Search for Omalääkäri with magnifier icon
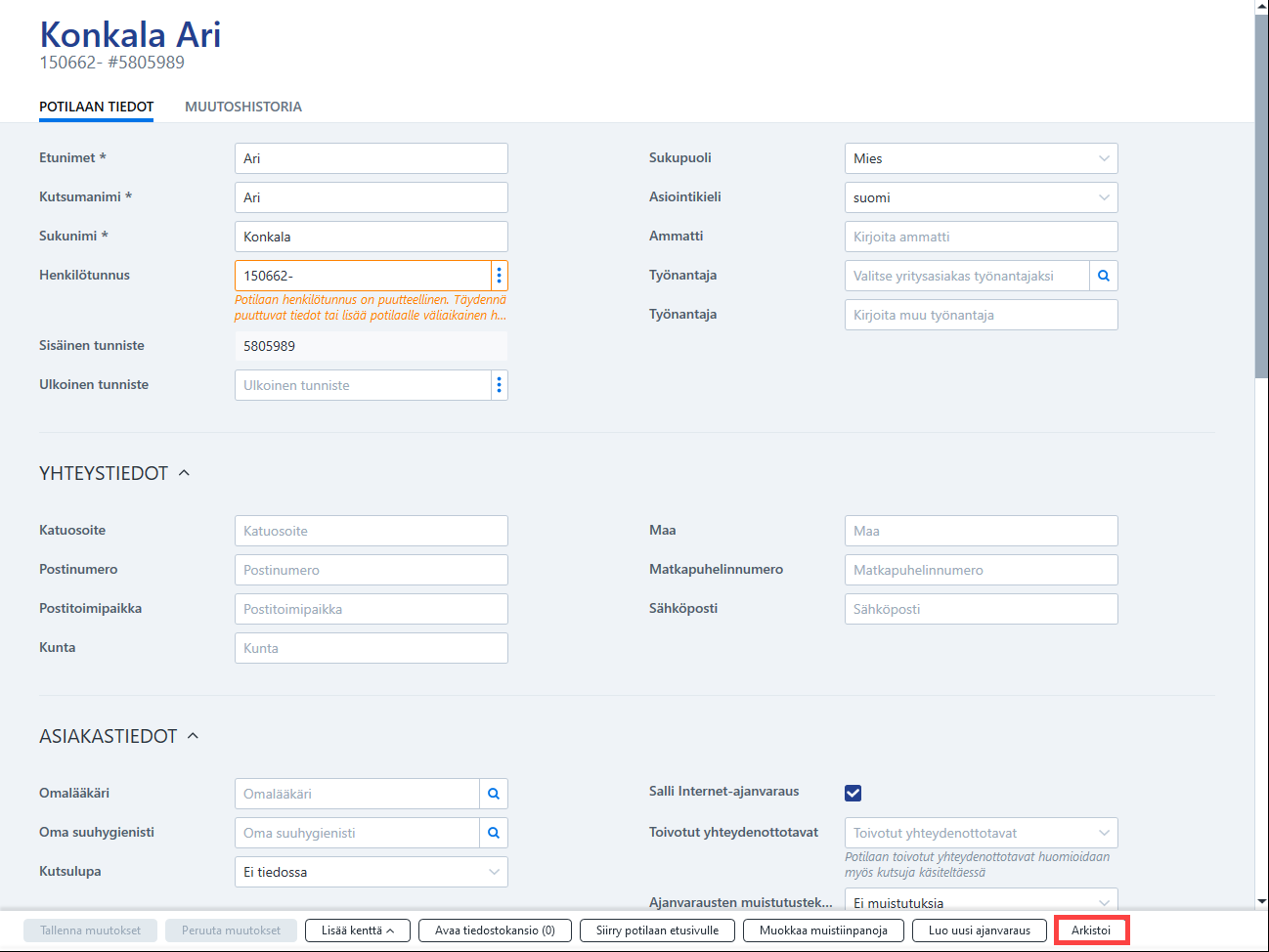This screenshot has height=952, width=1269. 494,794
